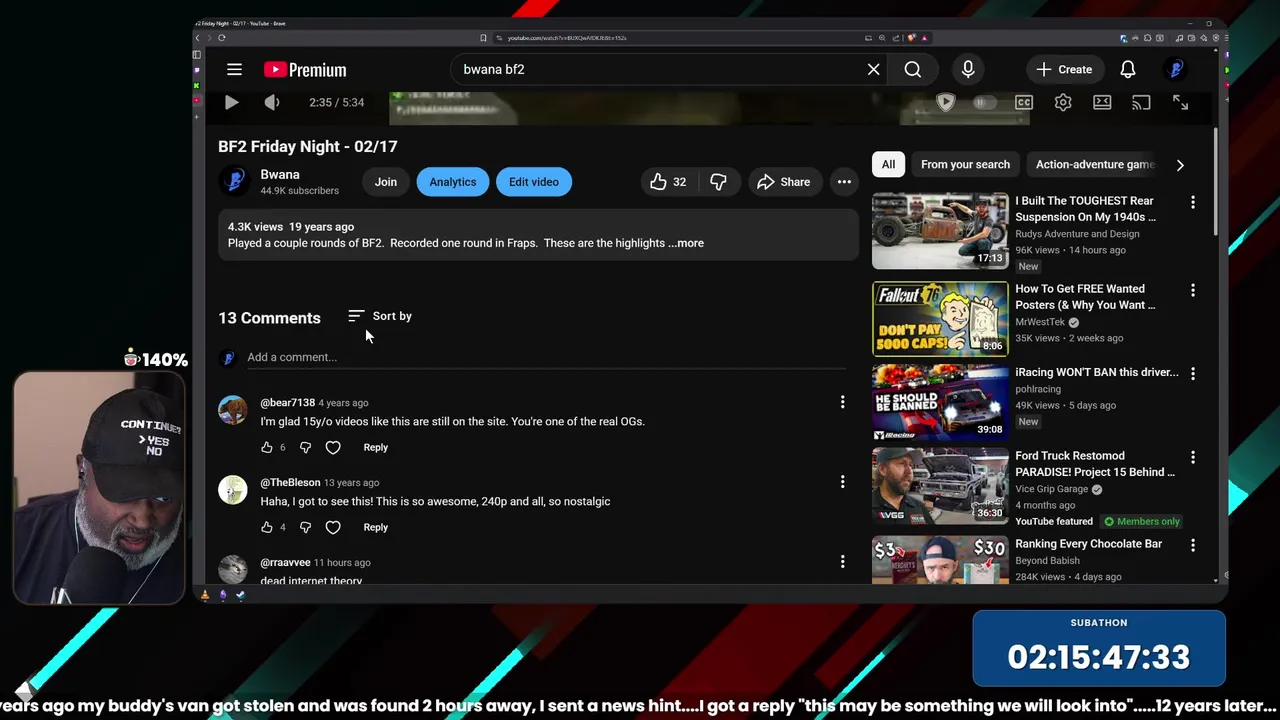Enter fullscreen mode in the player

(1180, 102)
